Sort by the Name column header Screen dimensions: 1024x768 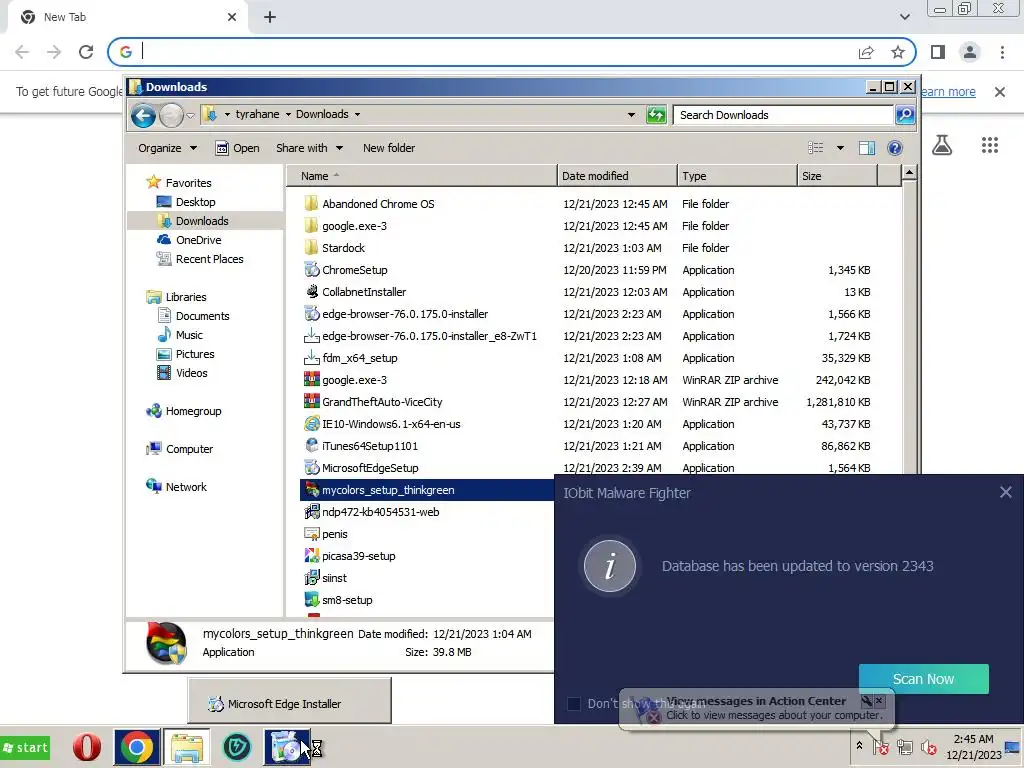pos(422,176)
